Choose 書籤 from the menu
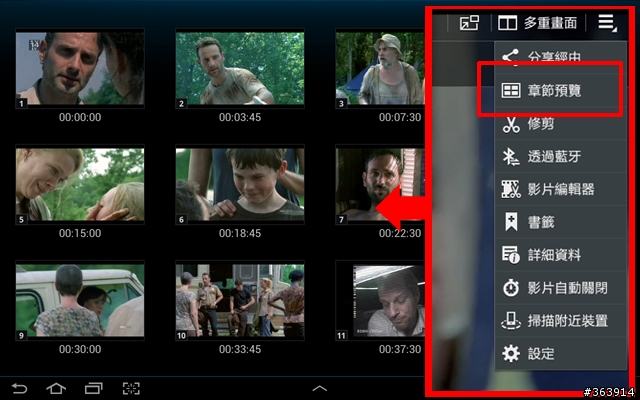 [560, 222]
